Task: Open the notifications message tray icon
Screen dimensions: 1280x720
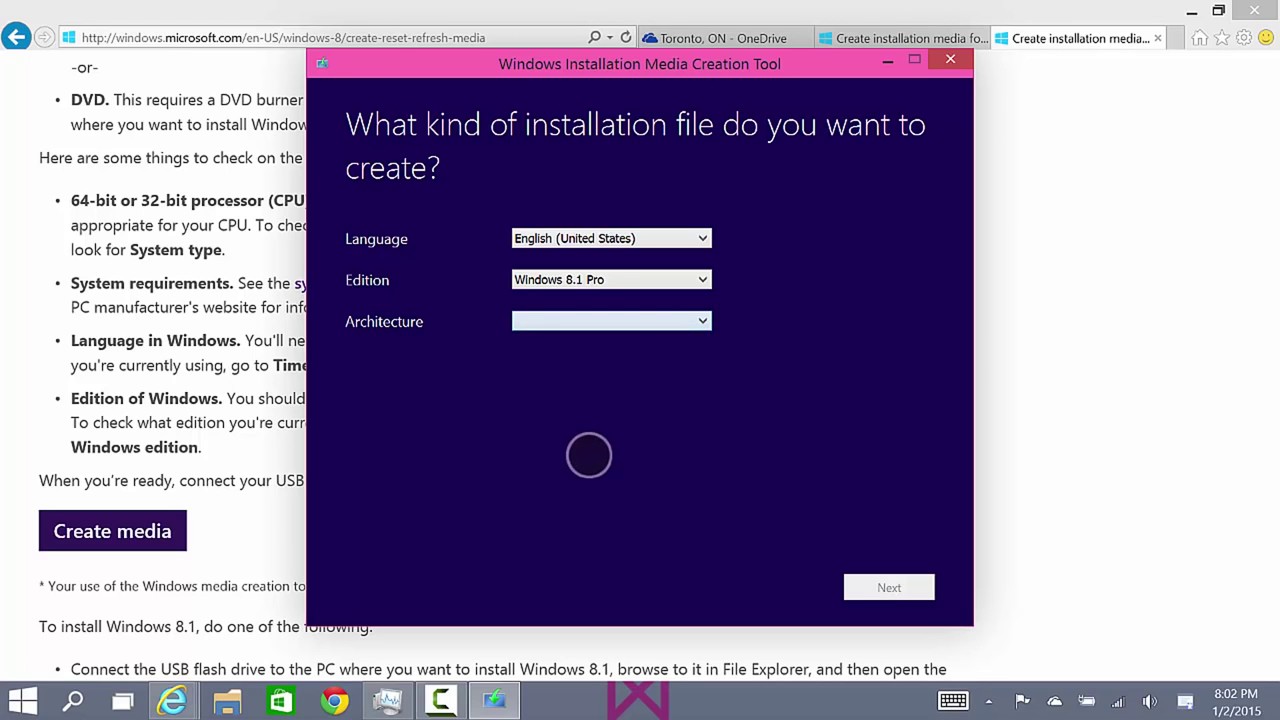Action: (1185, 701)
